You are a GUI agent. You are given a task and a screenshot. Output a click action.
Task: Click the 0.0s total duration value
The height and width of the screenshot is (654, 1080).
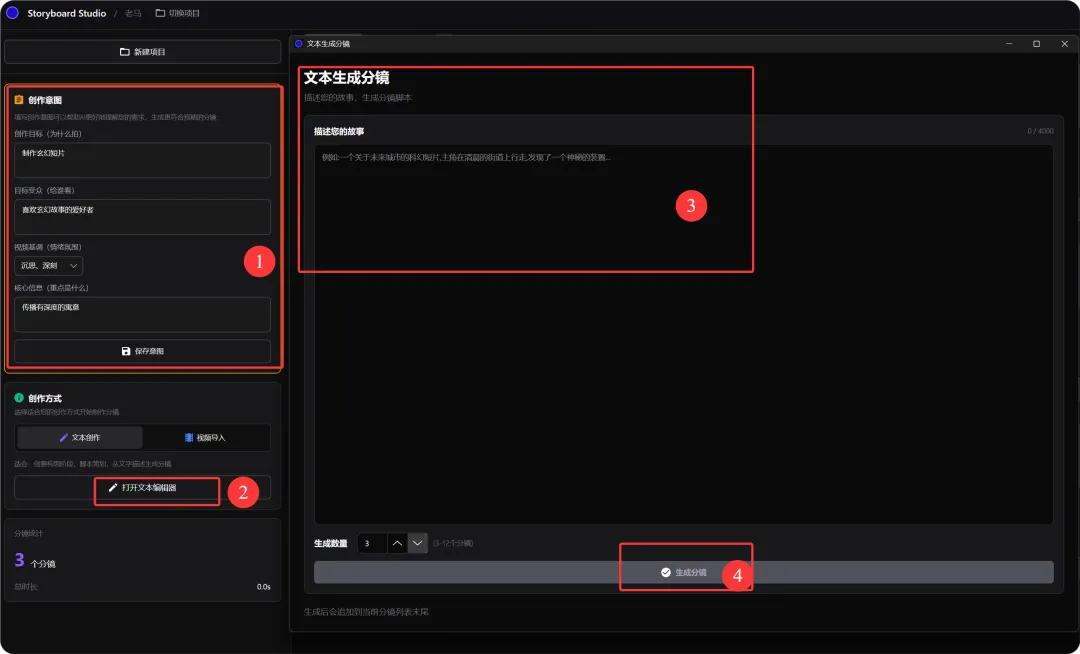click(x=264, y=587)
